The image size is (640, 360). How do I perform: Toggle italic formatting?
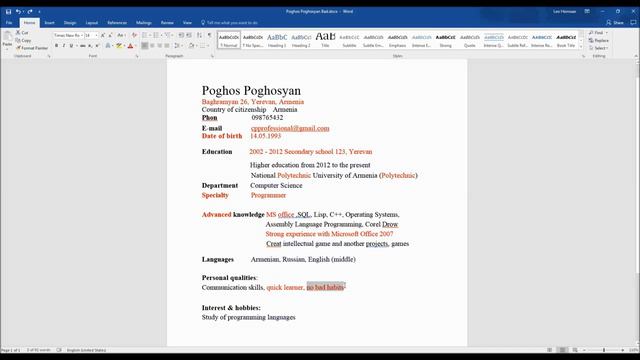(x=64, y=46)
